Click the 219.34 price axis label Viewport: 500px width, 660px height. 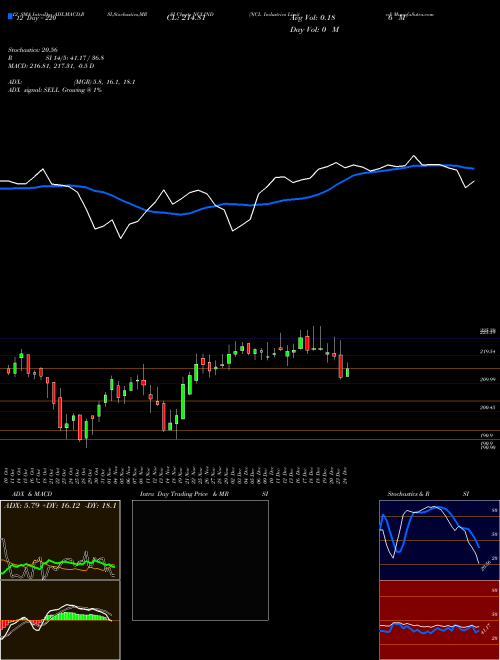[487, 351]
